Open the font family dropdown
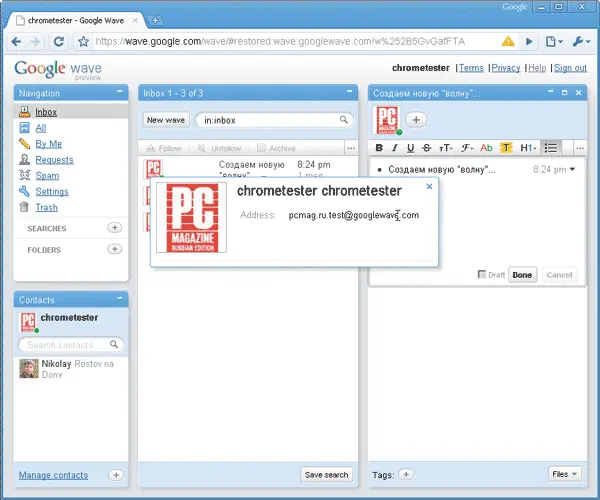This screenshot has height=500, width=600. (467, 148)
